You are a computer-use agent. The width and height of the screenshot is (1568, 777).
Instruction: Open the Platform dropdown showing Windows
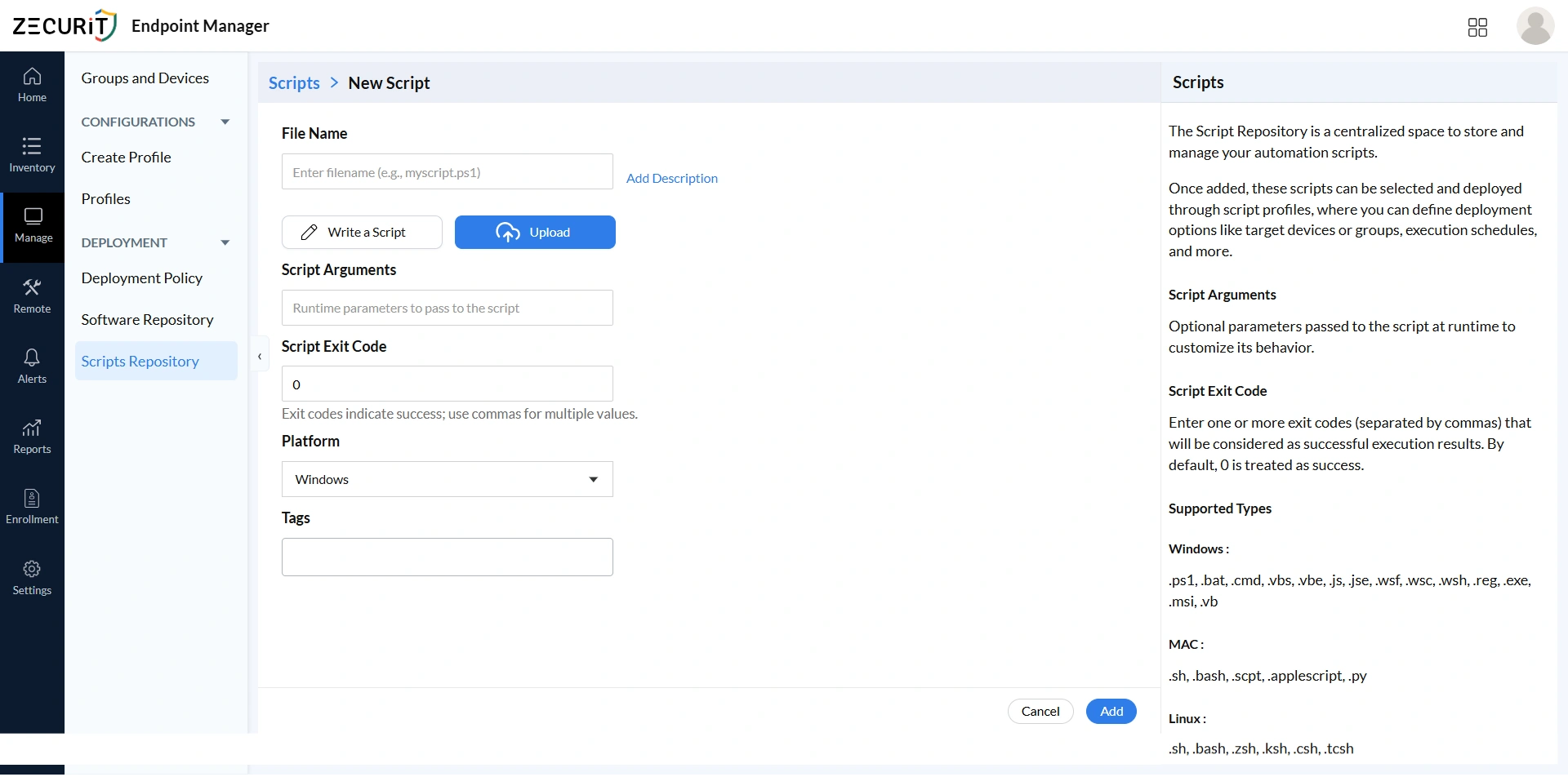coord(446,479)
